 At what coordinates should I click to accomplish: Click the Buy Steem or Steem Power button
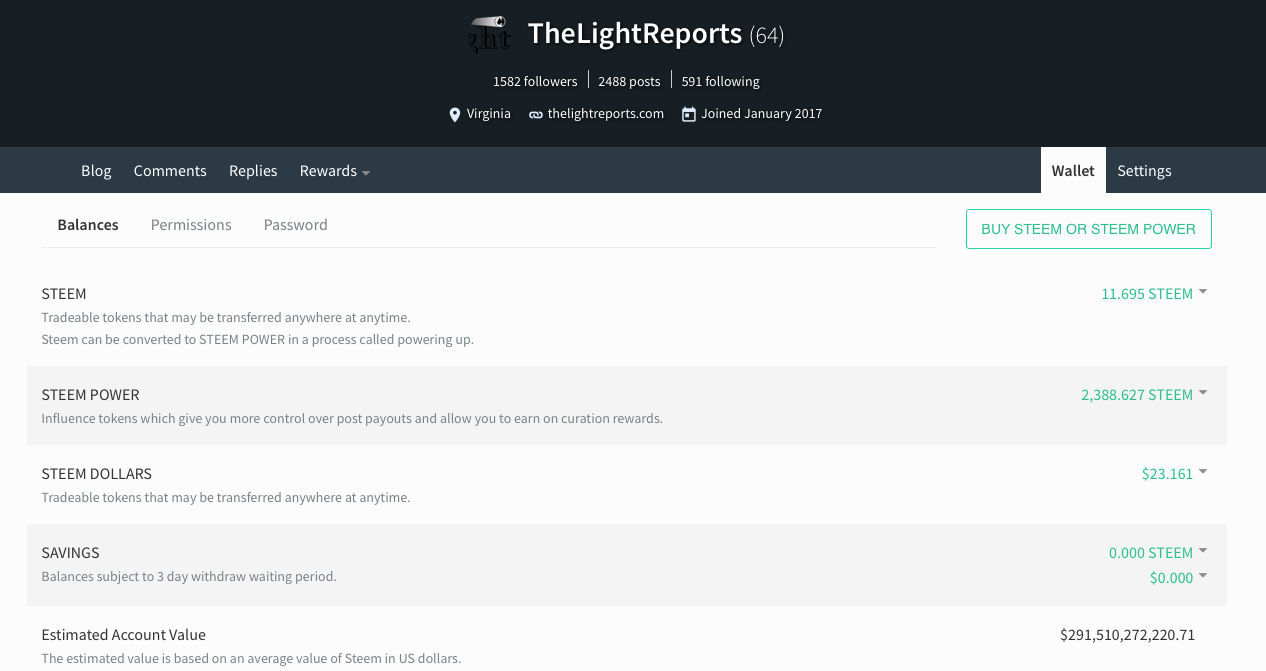[x=1088, y=229]
